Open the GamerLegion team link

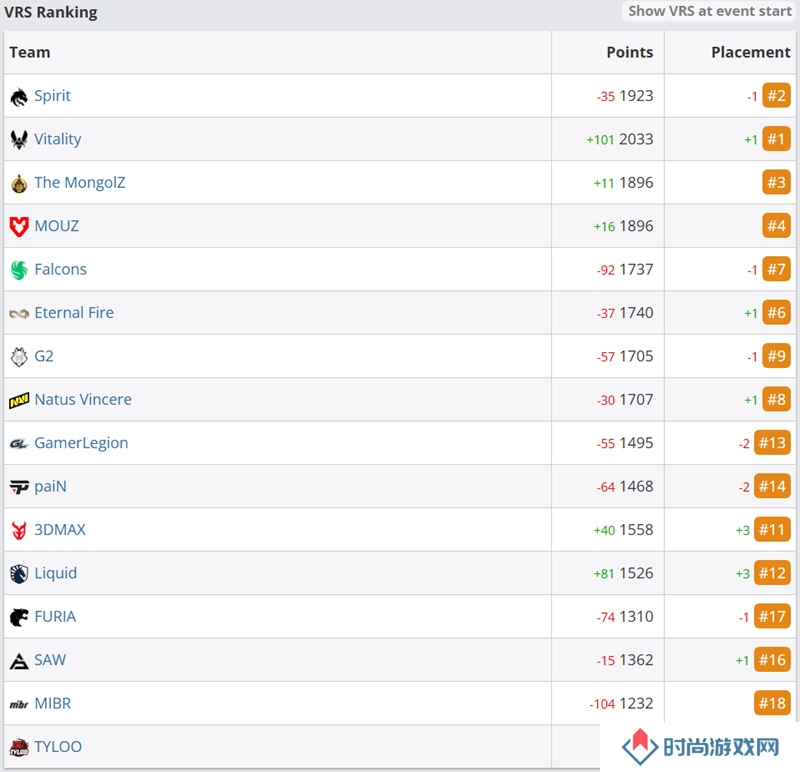point(81,443)
